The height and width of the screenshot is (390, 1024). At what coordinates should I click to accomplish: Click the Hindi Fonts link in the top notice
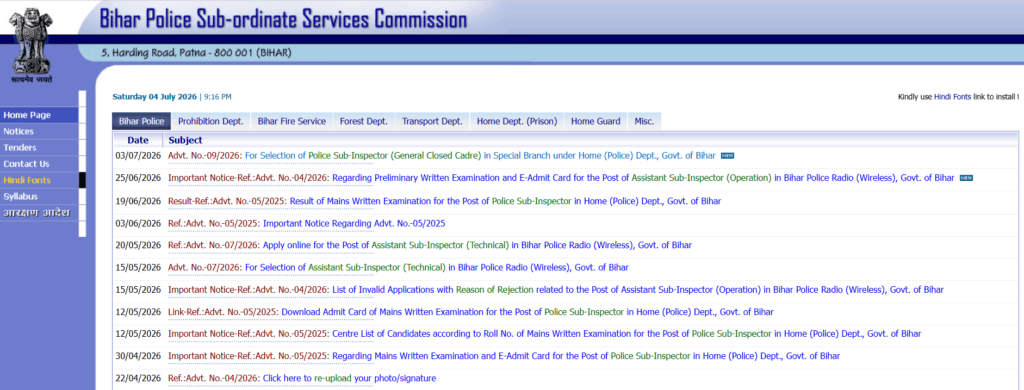pos(953,97)
